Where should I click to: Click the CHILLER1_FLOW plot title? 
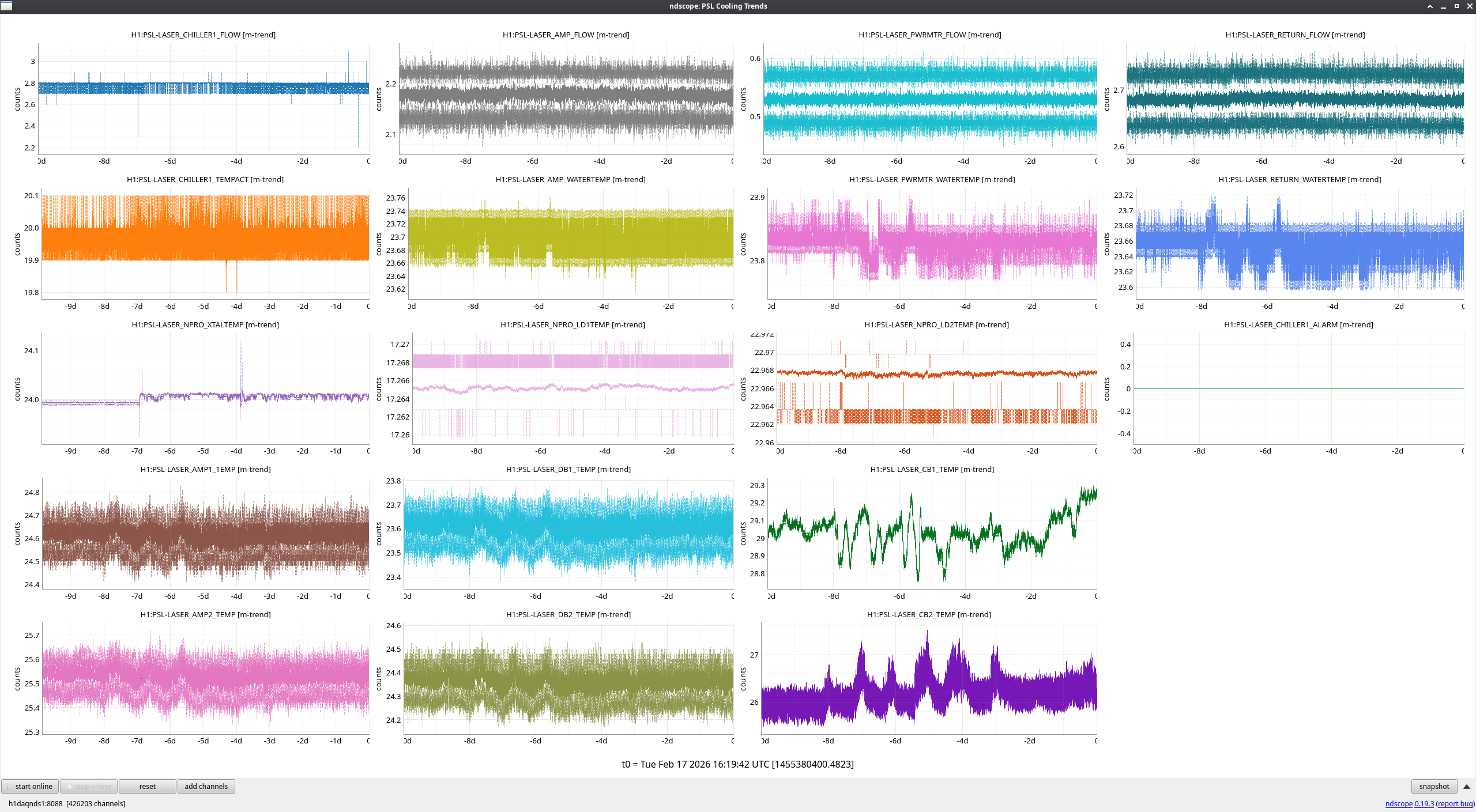tap(203, 35)
